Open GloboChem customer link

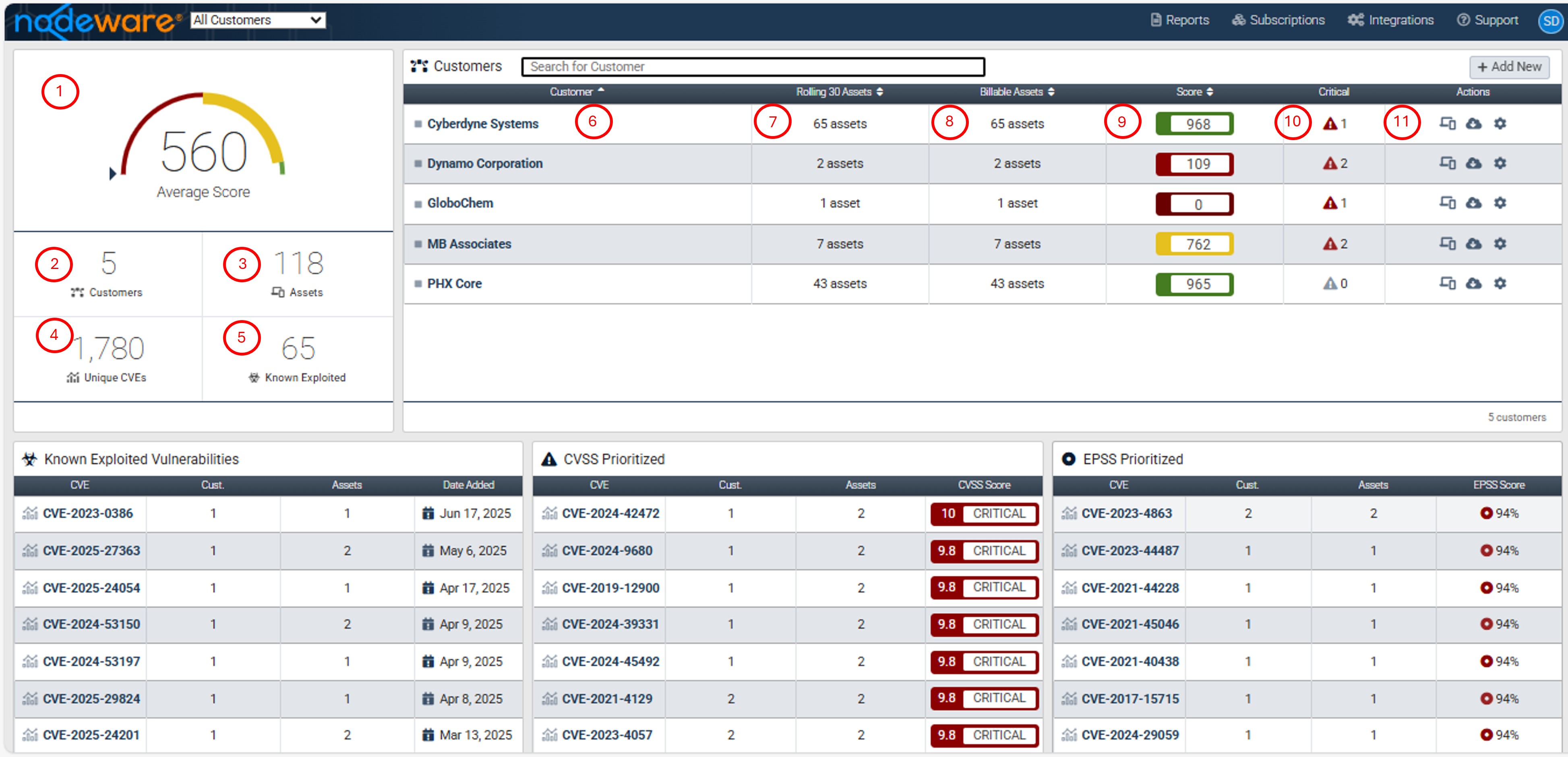click(x=460, y=203)
